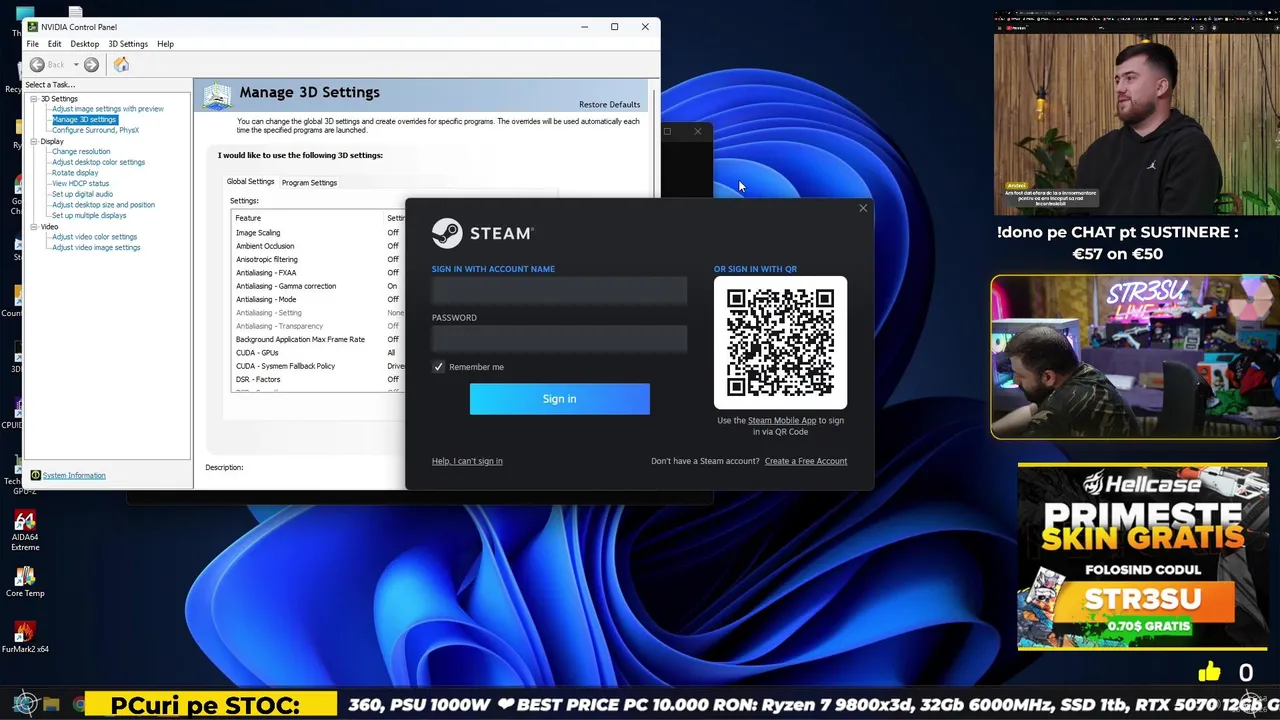This screenshot has width=1280, height=720.
Task: Select Manage 3D settings tree item
Action: click(x=84, y=120)
